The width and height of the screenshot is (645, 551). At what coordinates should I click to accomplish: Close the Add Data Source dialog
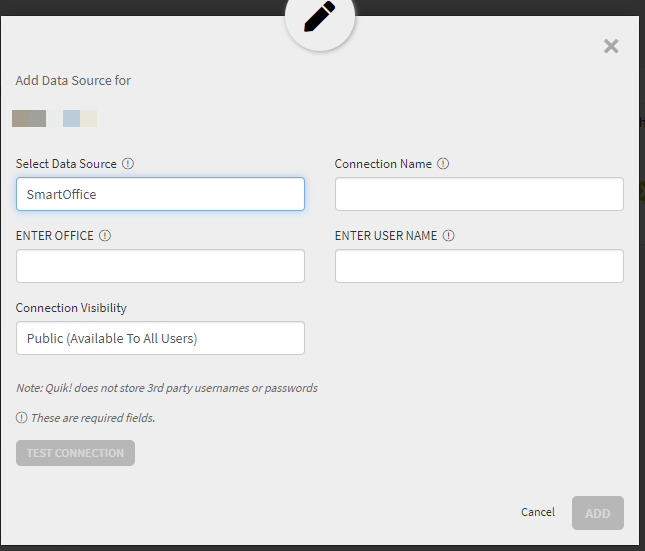(x=611, y=46)
